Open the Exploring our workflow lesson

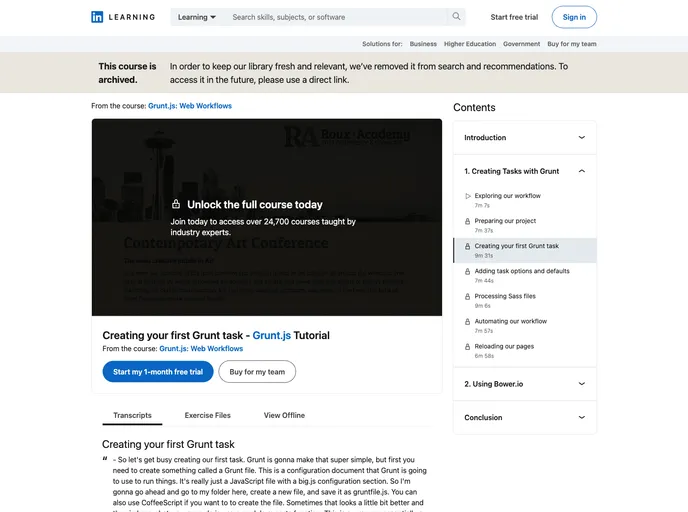tap(524, 200)
